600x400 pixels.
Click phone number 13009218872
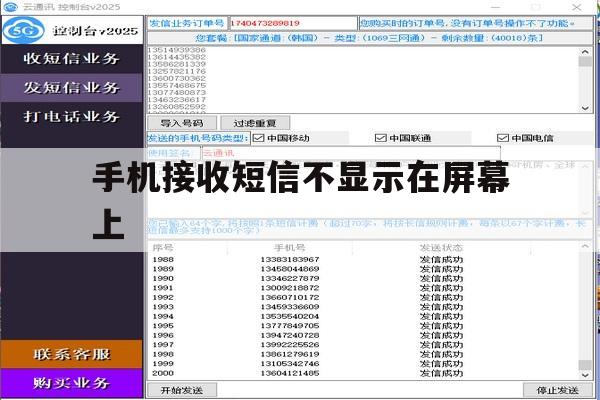click(290, 288)
